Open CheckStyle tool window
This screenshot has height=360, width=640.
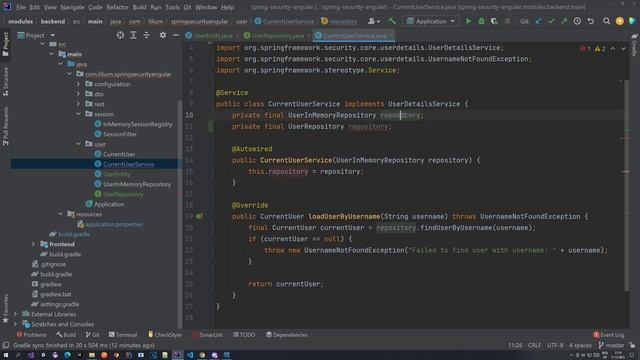[x=164, y=335]
